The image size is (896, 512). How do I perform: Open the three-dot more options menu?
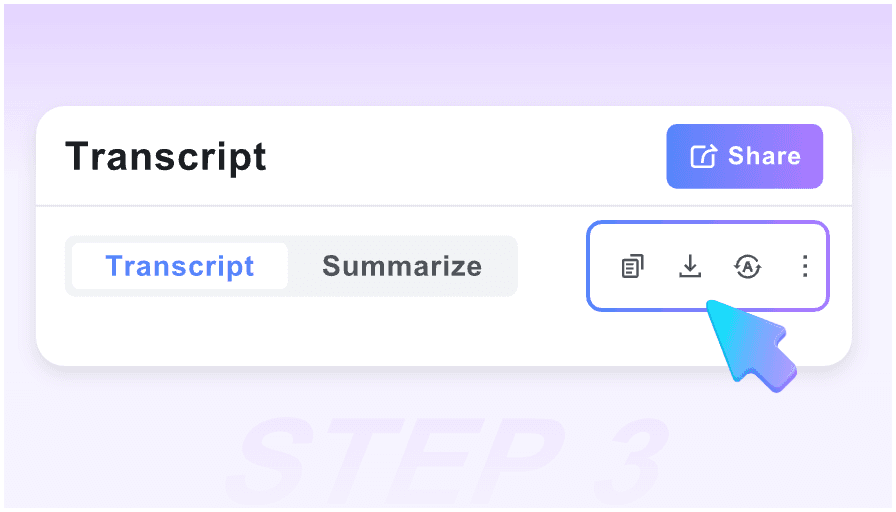(x=804, y=266)
